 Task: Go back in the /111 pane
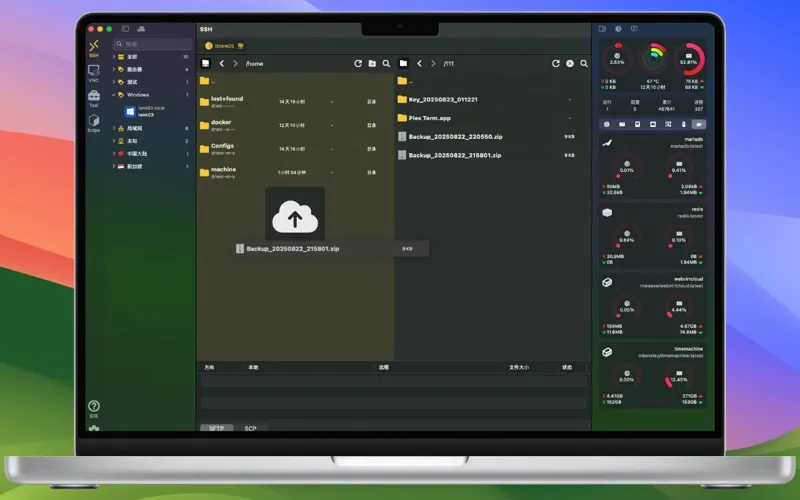click(419, 63)
